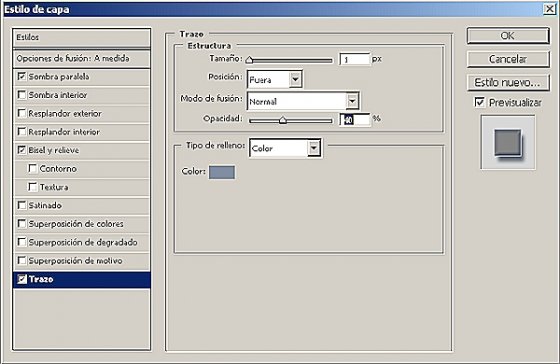Click the Tamaño px input field
Viewport: 560px width, 364px height.
coord(354,59)
